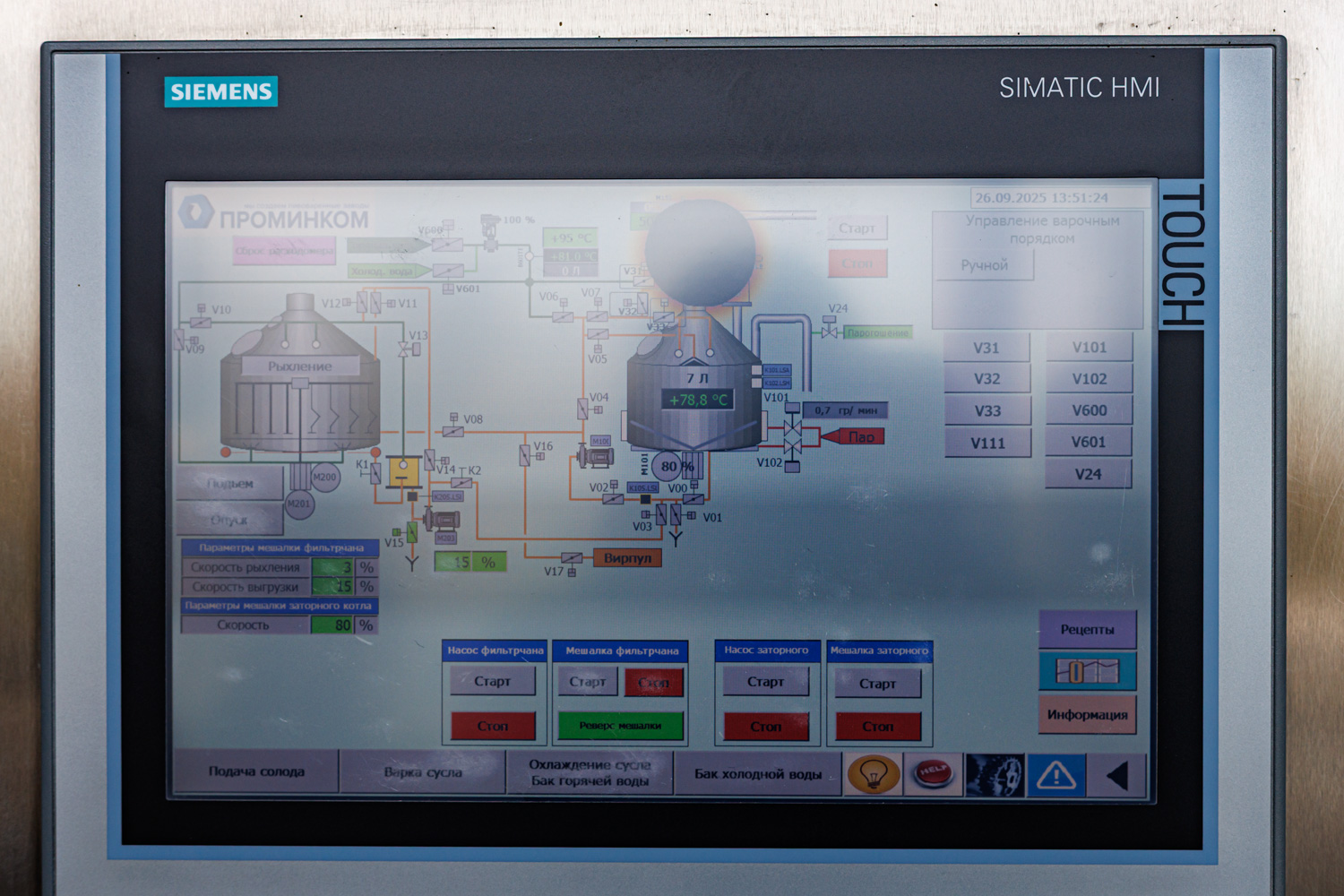Image resolution: width=1344 pixels, height=896 pixels.
Task: Go back using the black arrow icon
Action: click(x=1116, y=775)
